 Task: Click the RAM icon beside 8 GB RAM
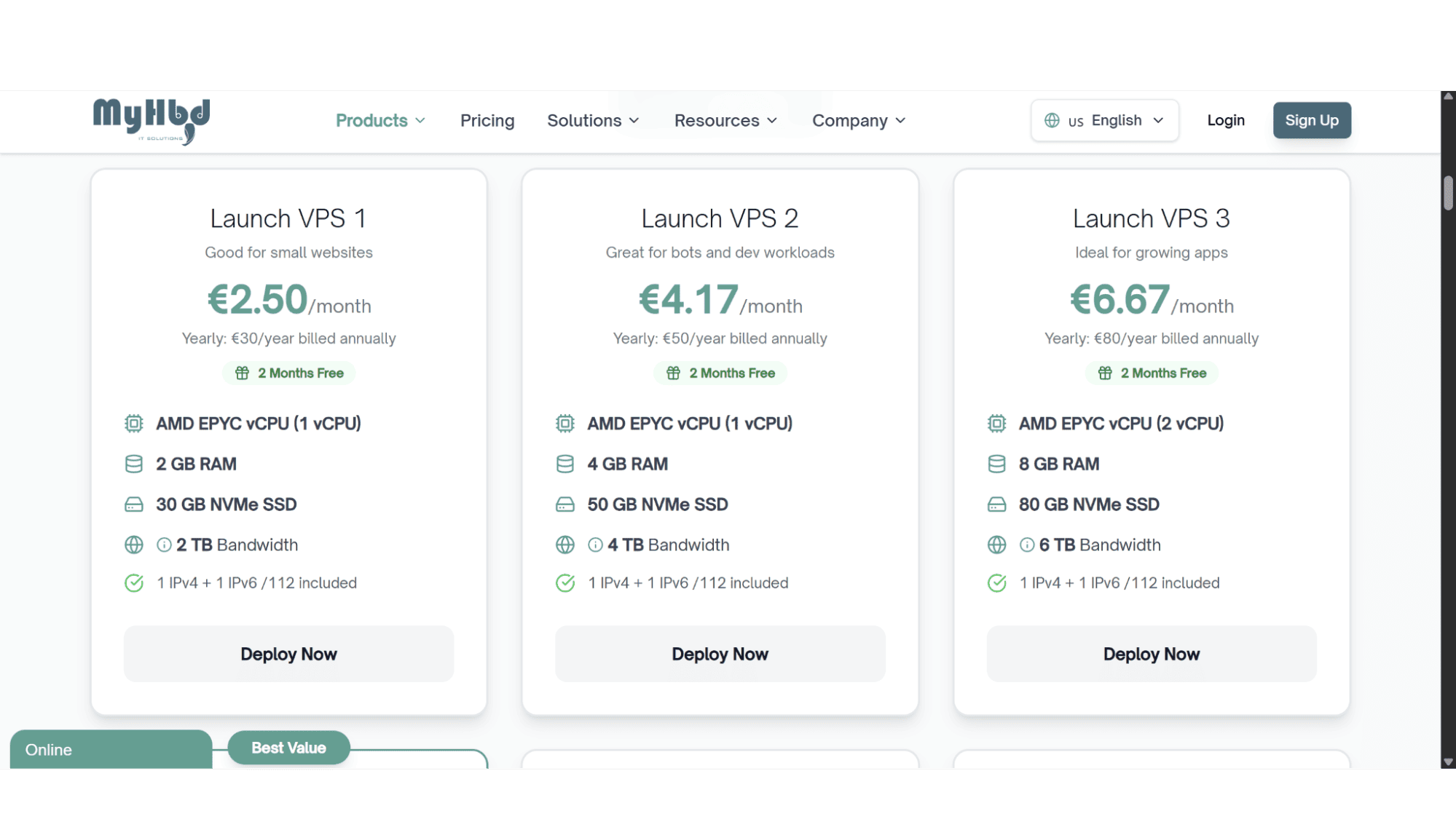[997, 464]
